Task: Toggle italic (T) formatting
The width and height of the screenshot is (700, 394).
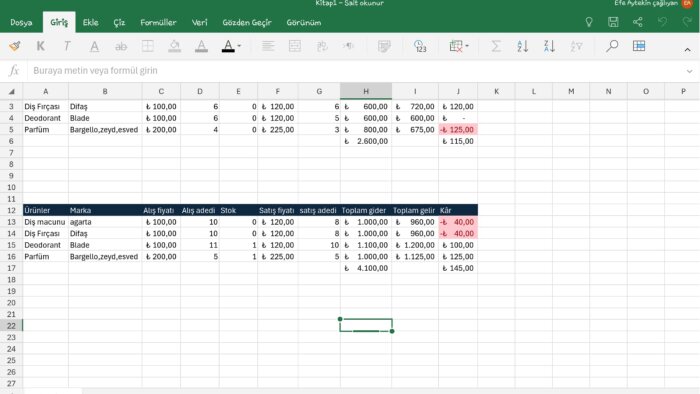Action: tap(67, 46)
